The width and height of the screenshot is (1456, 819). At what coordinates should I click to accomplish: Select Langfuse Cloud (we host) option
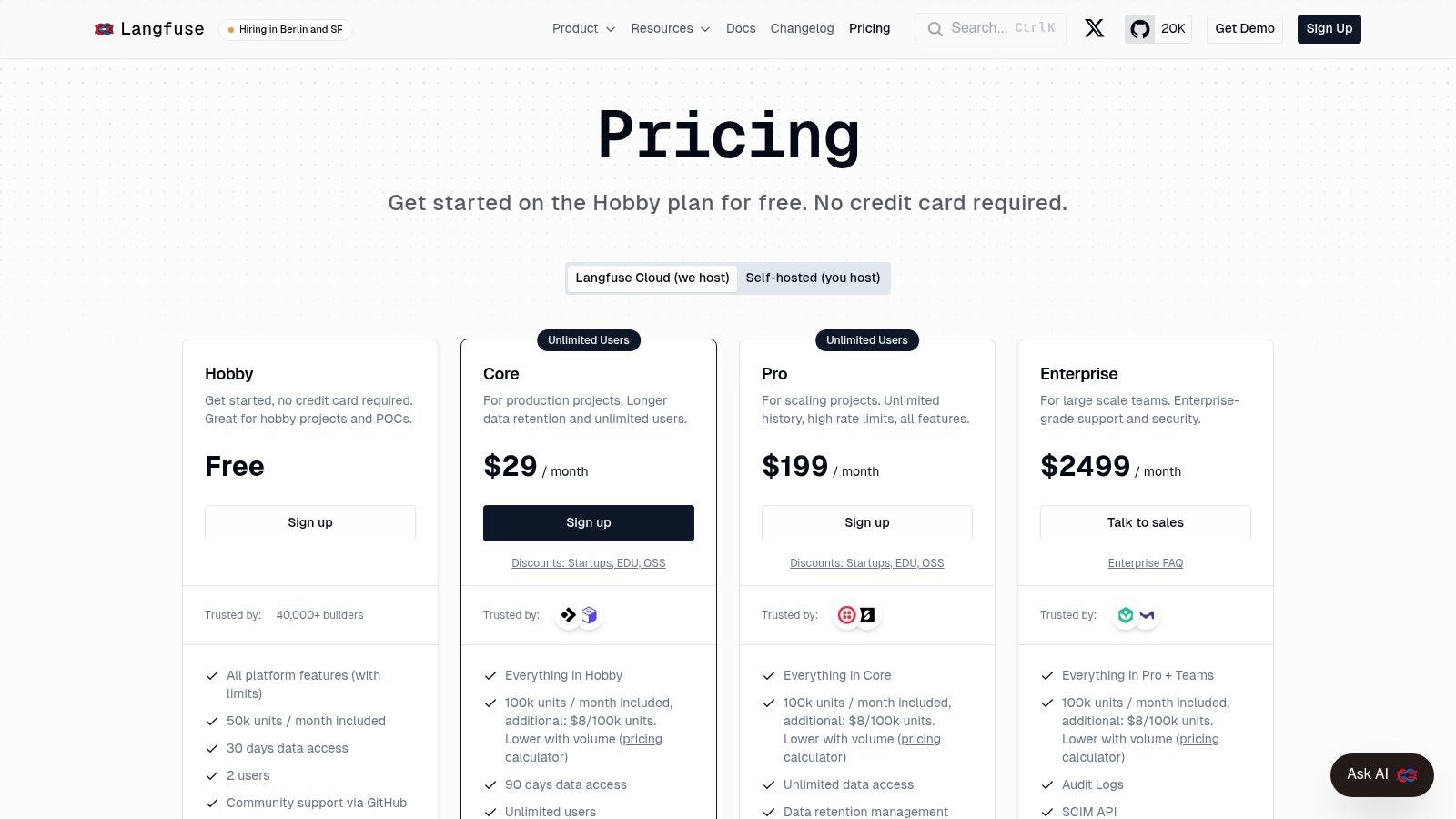tap(652, 278)
